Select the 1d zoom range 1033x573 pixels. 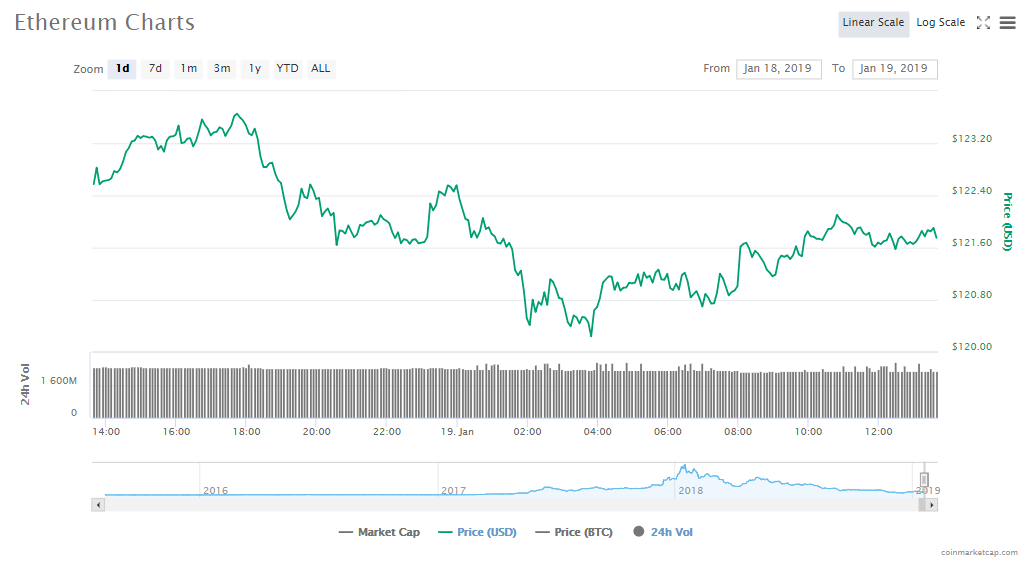click(x=122, y=69)
